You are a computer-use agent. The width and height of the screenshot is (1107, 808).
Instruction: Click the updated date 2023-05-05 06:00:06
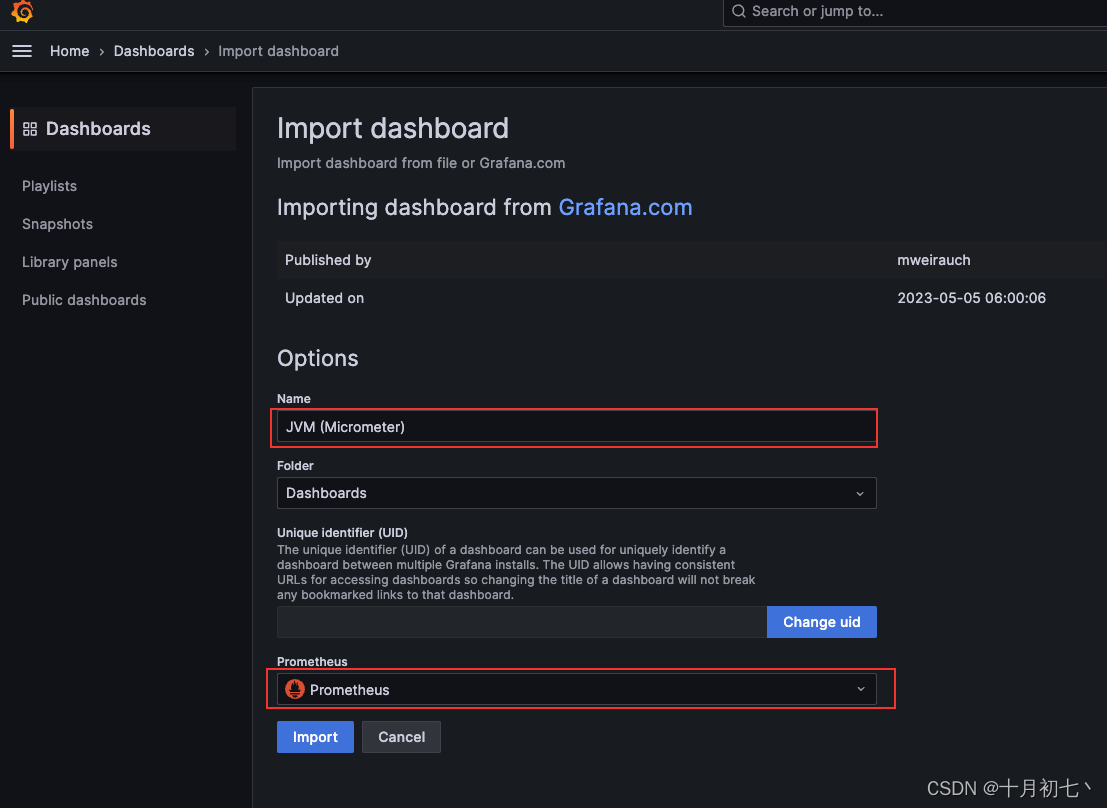[971, 298]
